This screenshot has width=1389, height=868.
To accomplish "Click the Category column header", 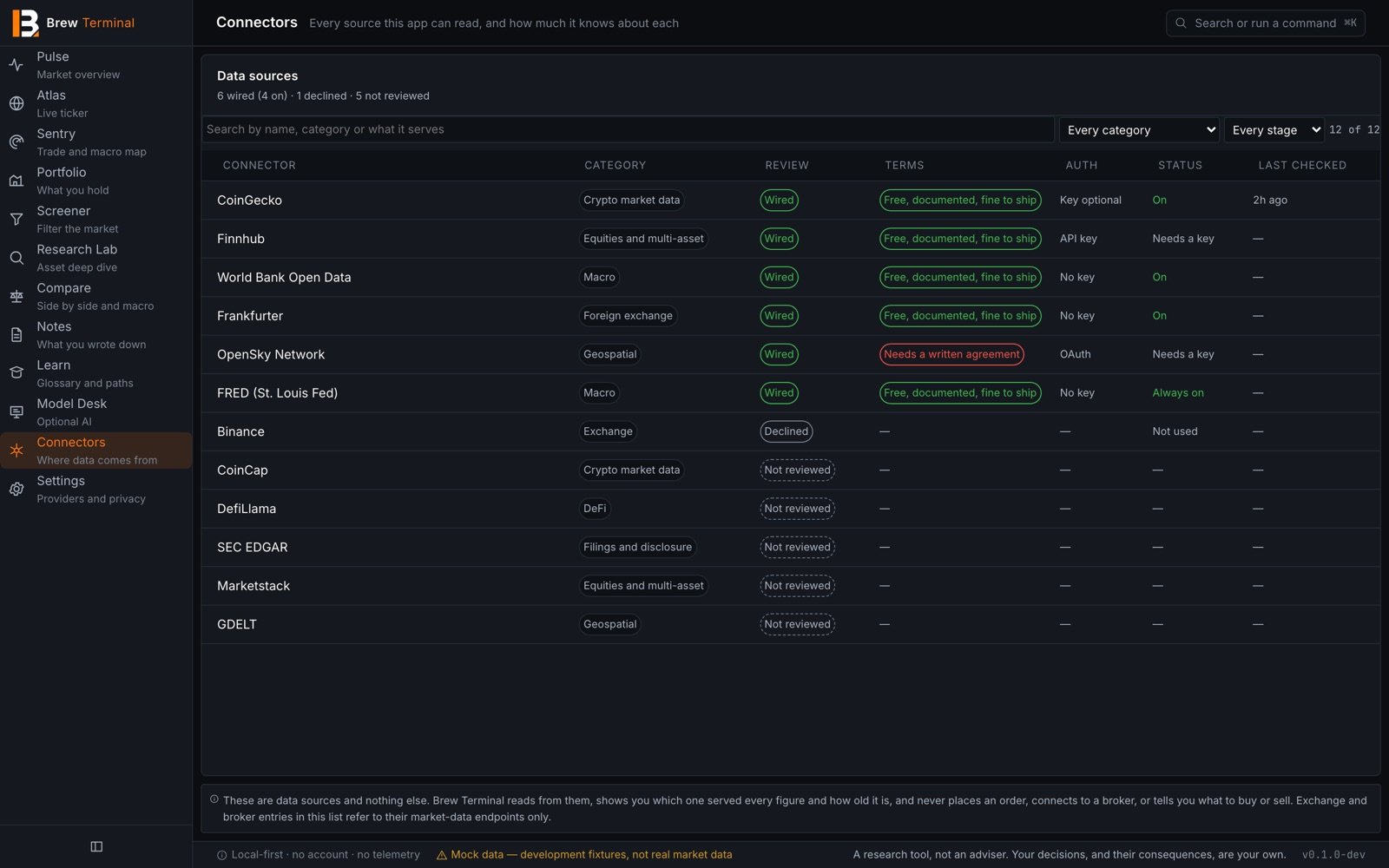I will tap(615, 165).
